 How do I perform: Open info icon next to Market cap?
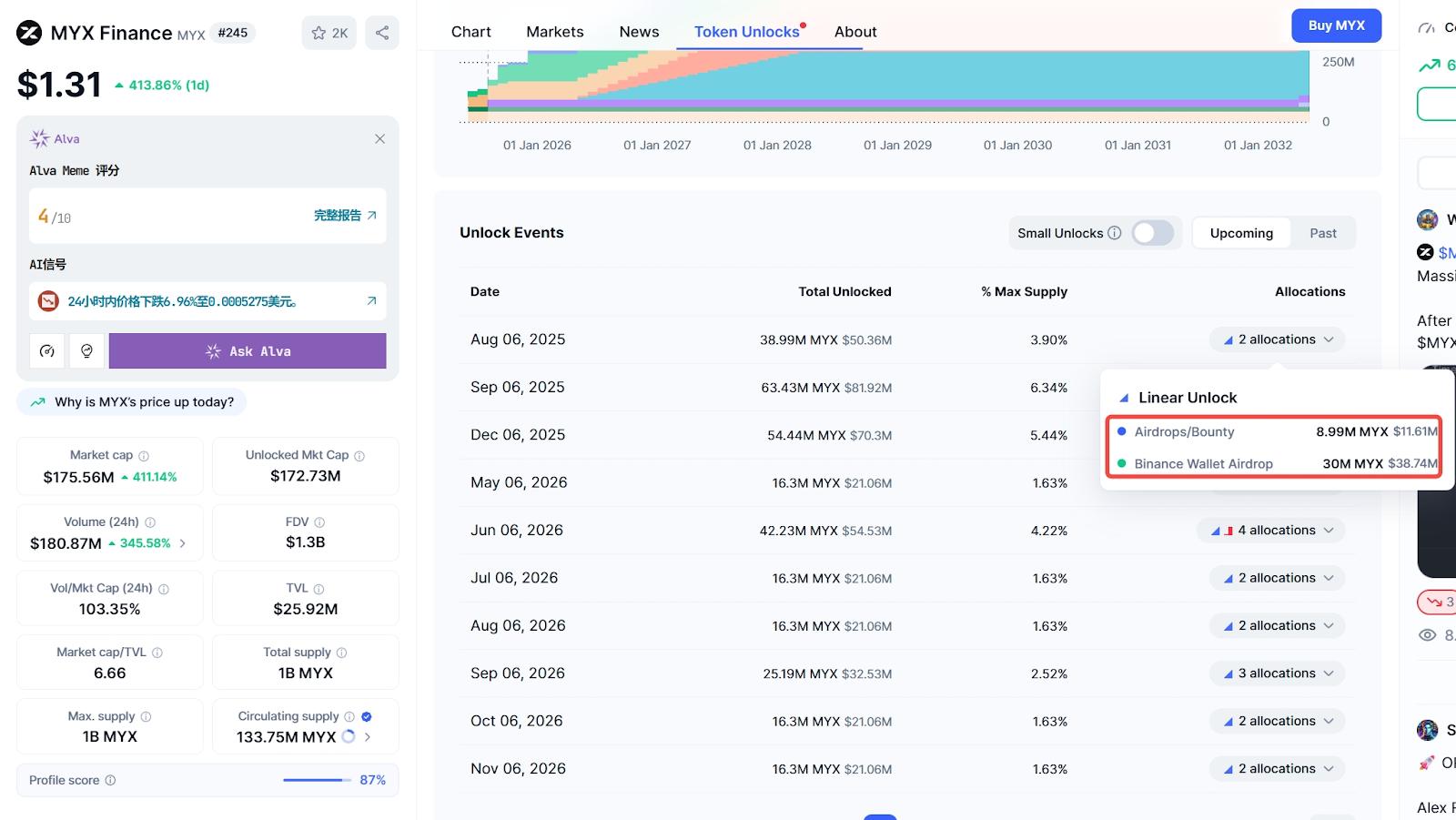pos(144,456)
